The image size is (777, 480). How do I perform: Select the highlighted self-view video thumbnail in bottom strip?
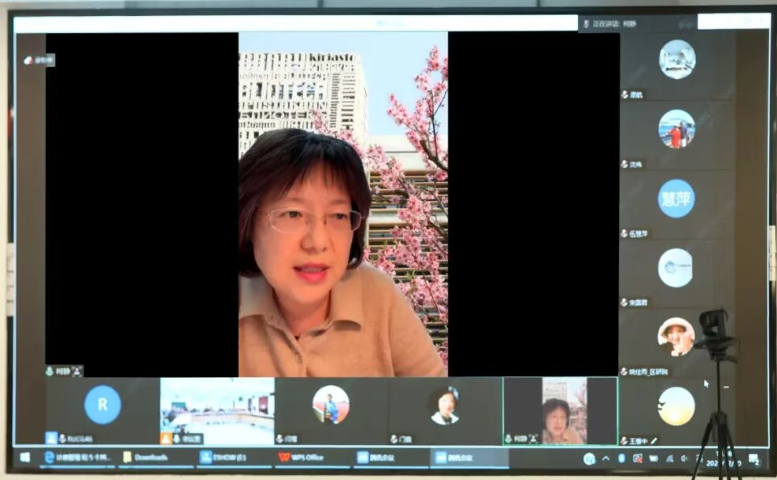(560, 409)
